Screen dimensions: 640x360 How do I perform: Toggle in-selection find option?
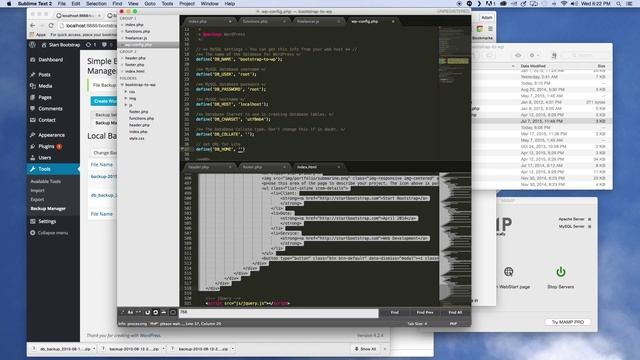pos(164,312)
